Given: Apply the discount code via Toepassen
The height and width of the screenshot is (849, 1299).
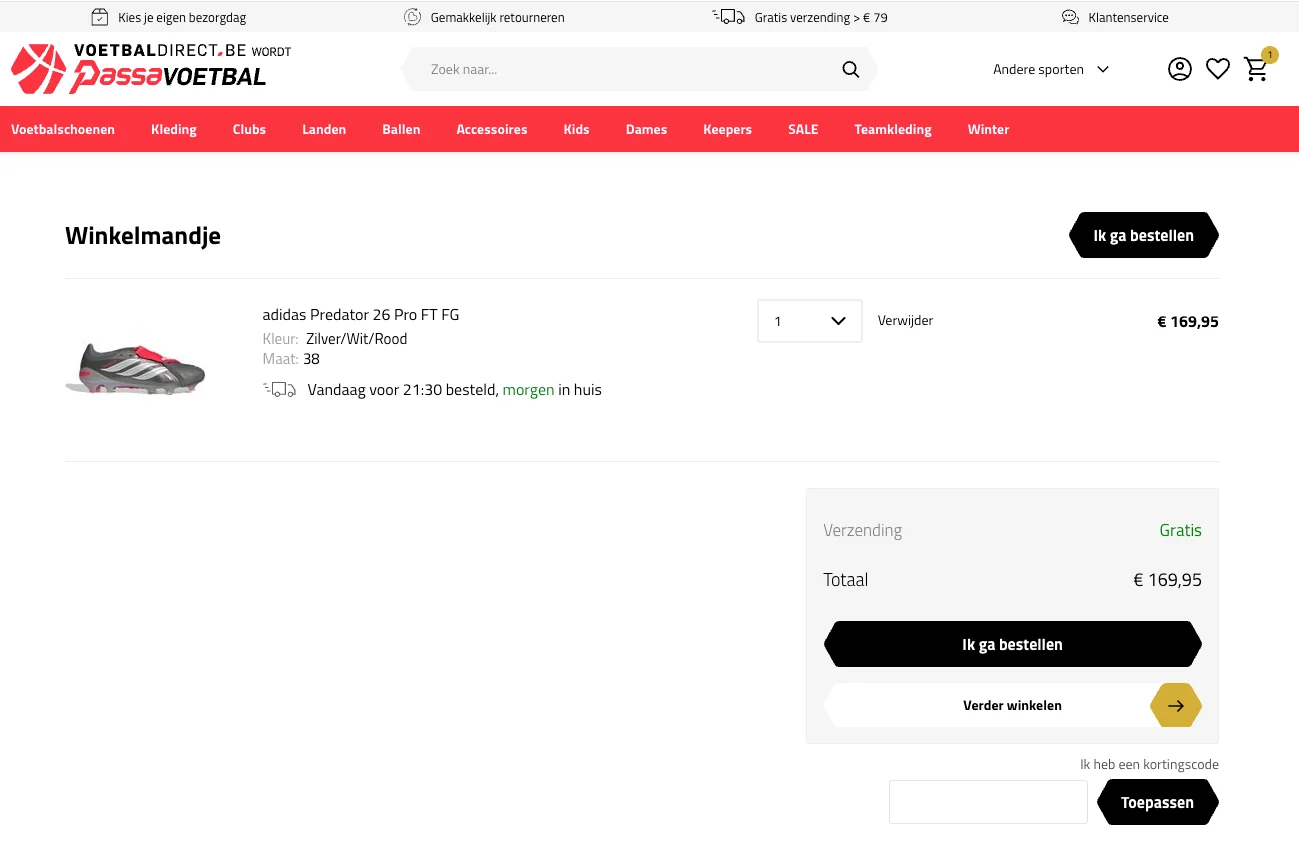Looking at the screenshot, I should point(1157,801).
